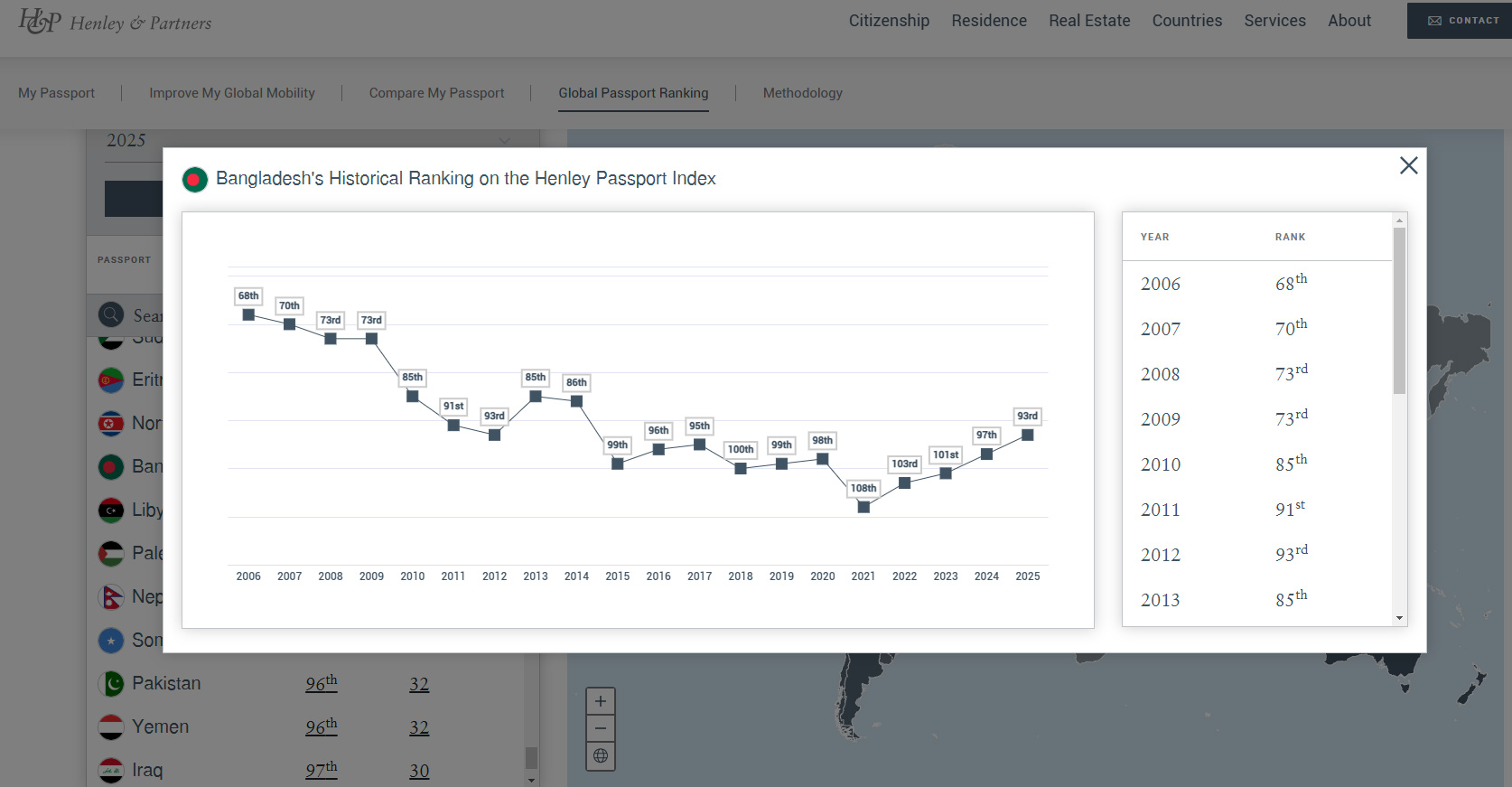Open the Citizenship menu
1512x787 pixels.
pyautogui.click(x=889, y=21)
